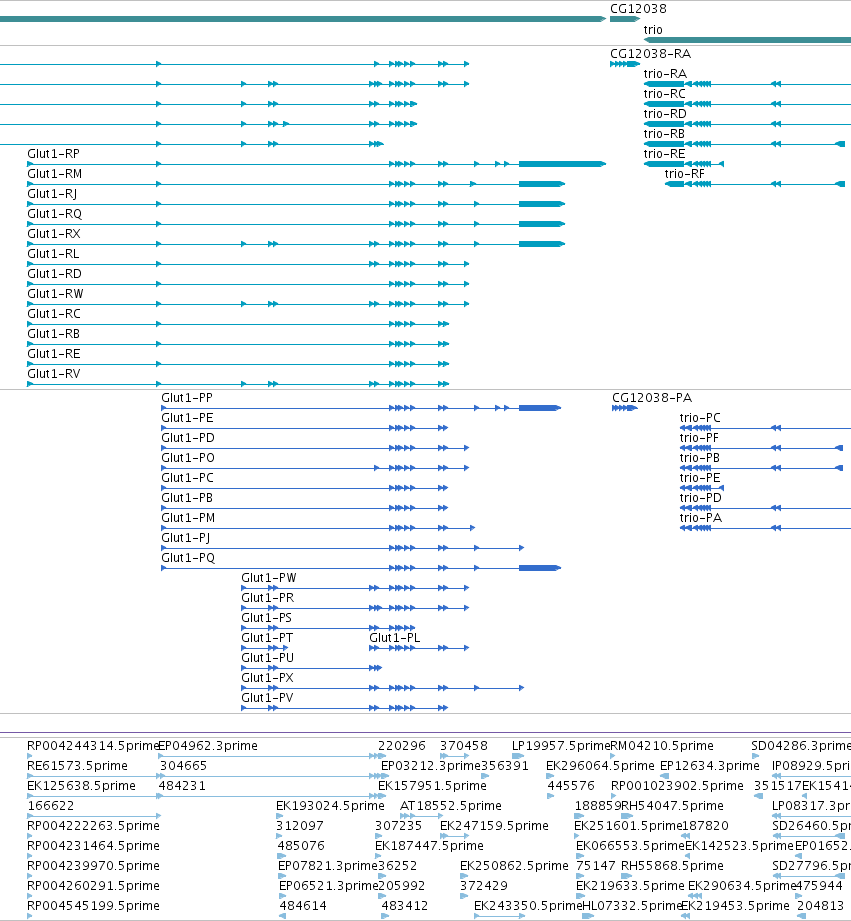
Task: Select the Glut1-PW protein label
Action: point(268,577)
